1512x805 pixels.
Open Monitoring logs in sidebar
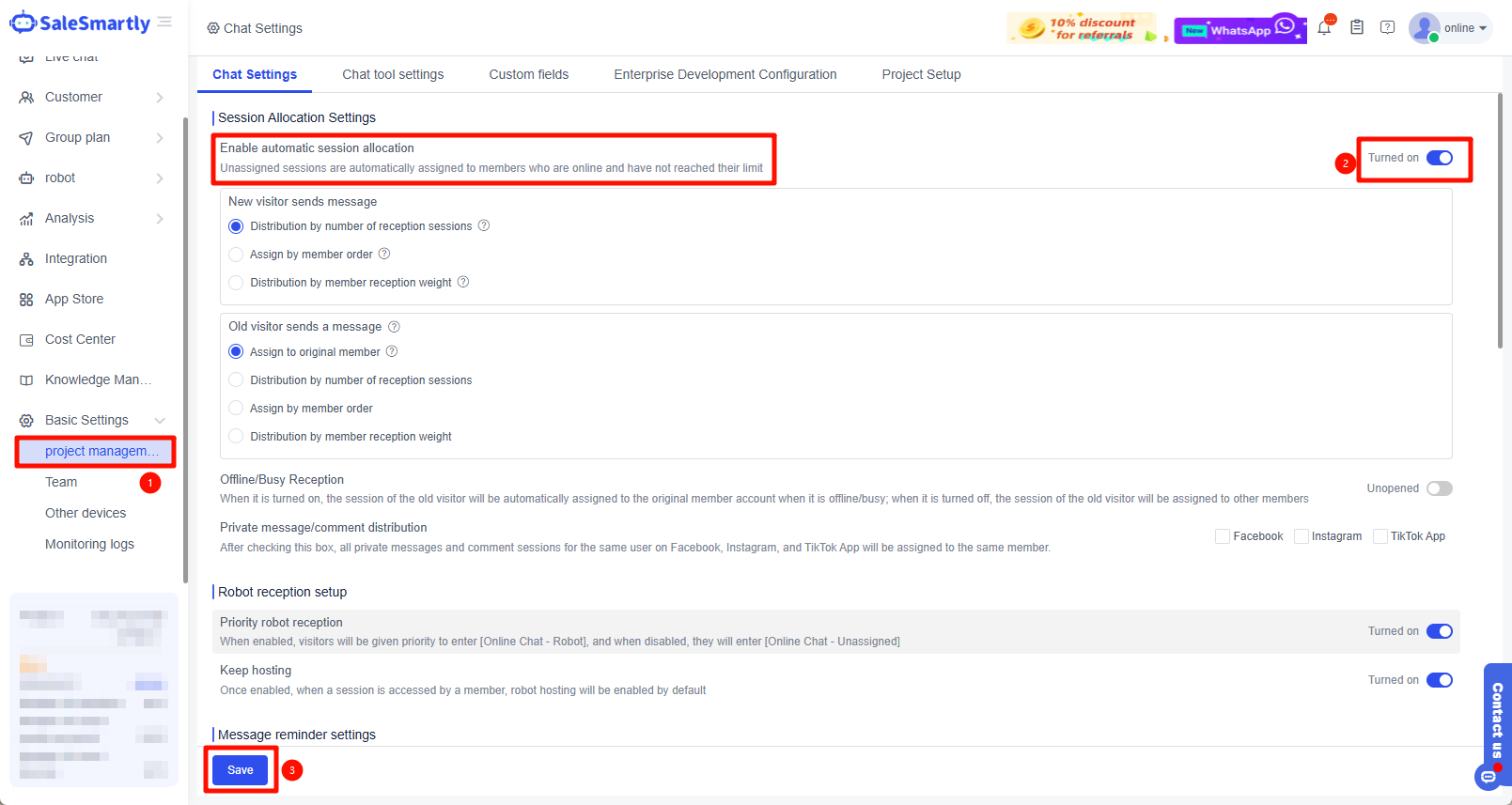pos(89,544)
